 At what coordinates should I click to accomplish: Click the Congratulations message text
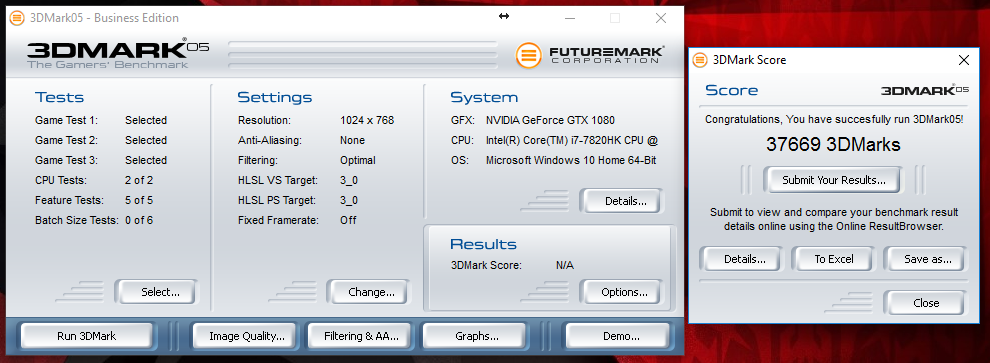834,119
